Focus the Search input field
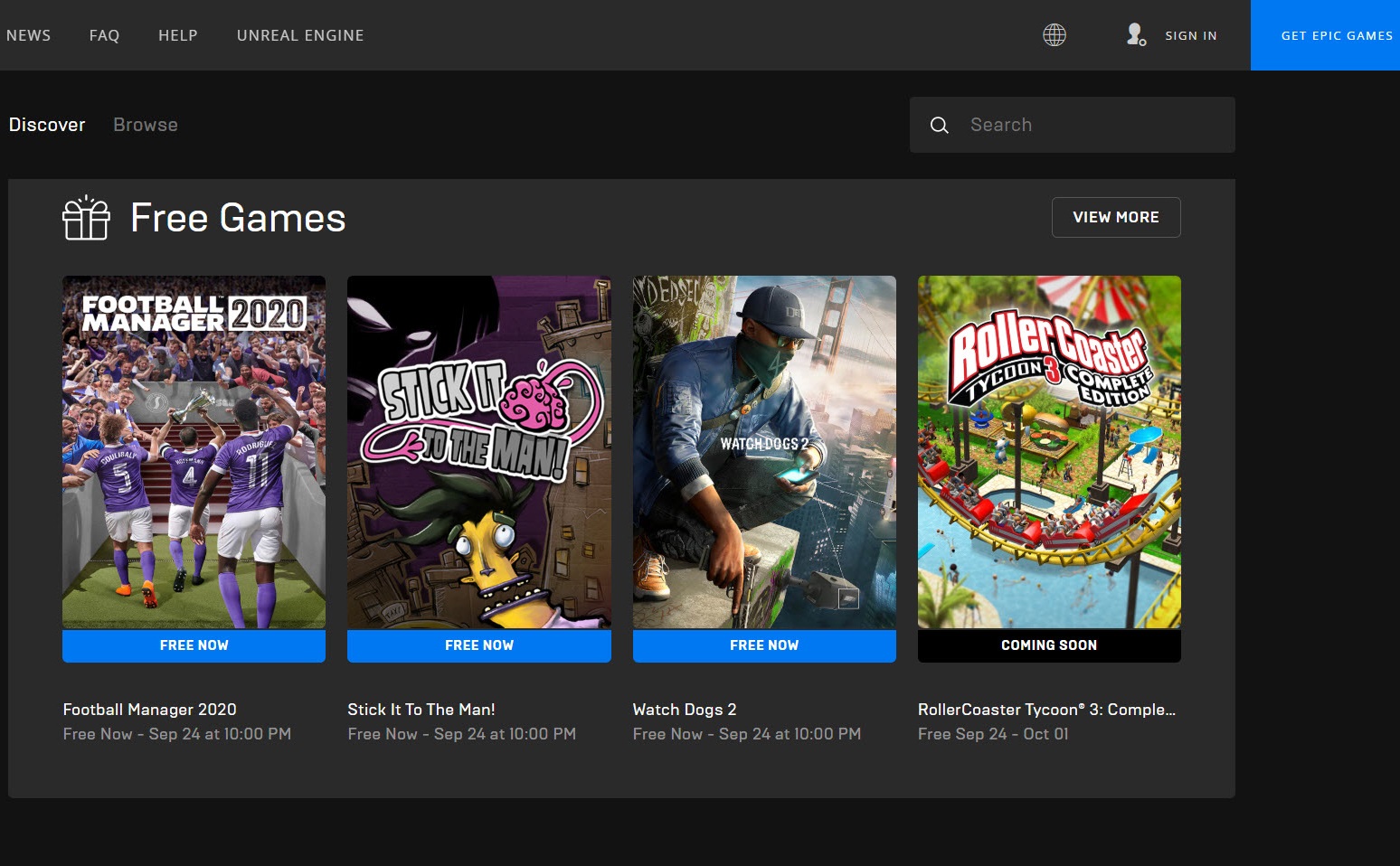Image resolution: width=1400 pixels, height=866 pixels. pyautogui.click(x=1073, y=125)
